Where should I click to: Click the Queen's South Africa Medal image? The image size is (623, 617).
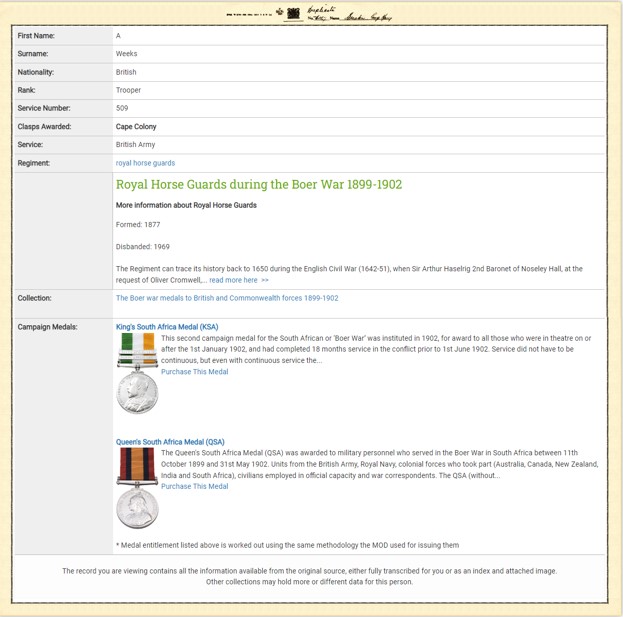[137, 488]
